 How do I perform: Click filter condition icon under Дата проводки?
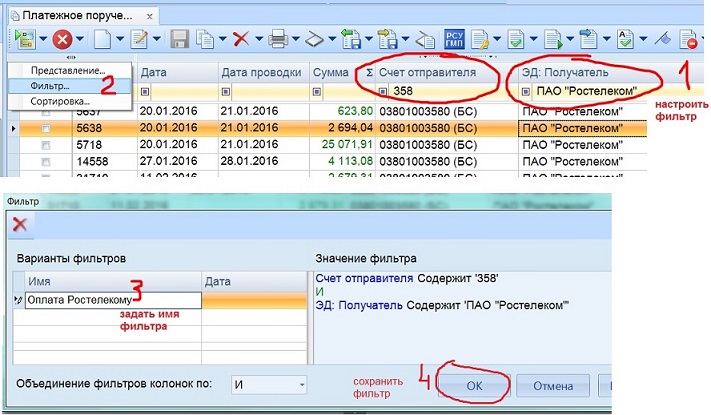[226, 92]
